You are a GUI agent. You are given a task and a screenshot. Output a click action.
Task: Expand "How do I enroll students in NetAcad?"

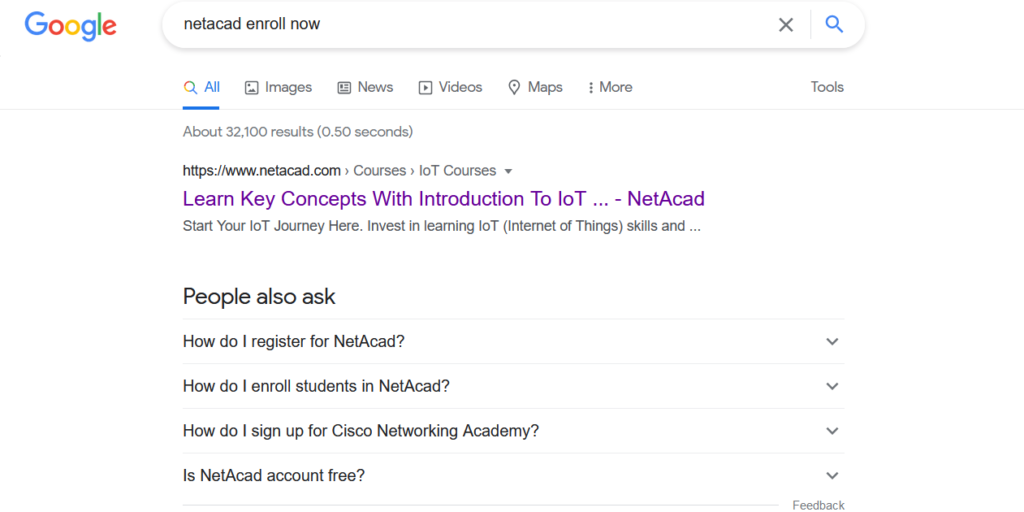click(x=316, y=386)
